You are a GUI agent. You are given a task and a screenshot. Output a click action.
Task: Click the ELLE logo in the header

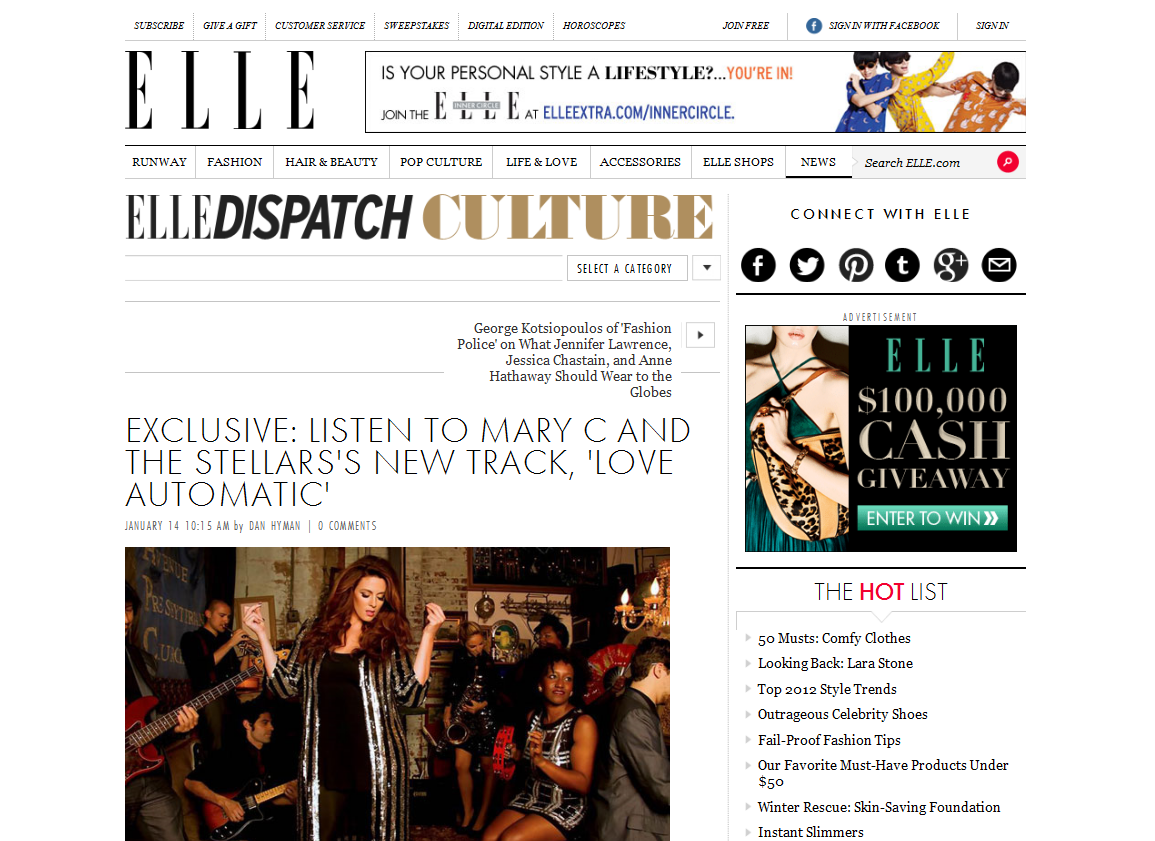click(221, 91)
